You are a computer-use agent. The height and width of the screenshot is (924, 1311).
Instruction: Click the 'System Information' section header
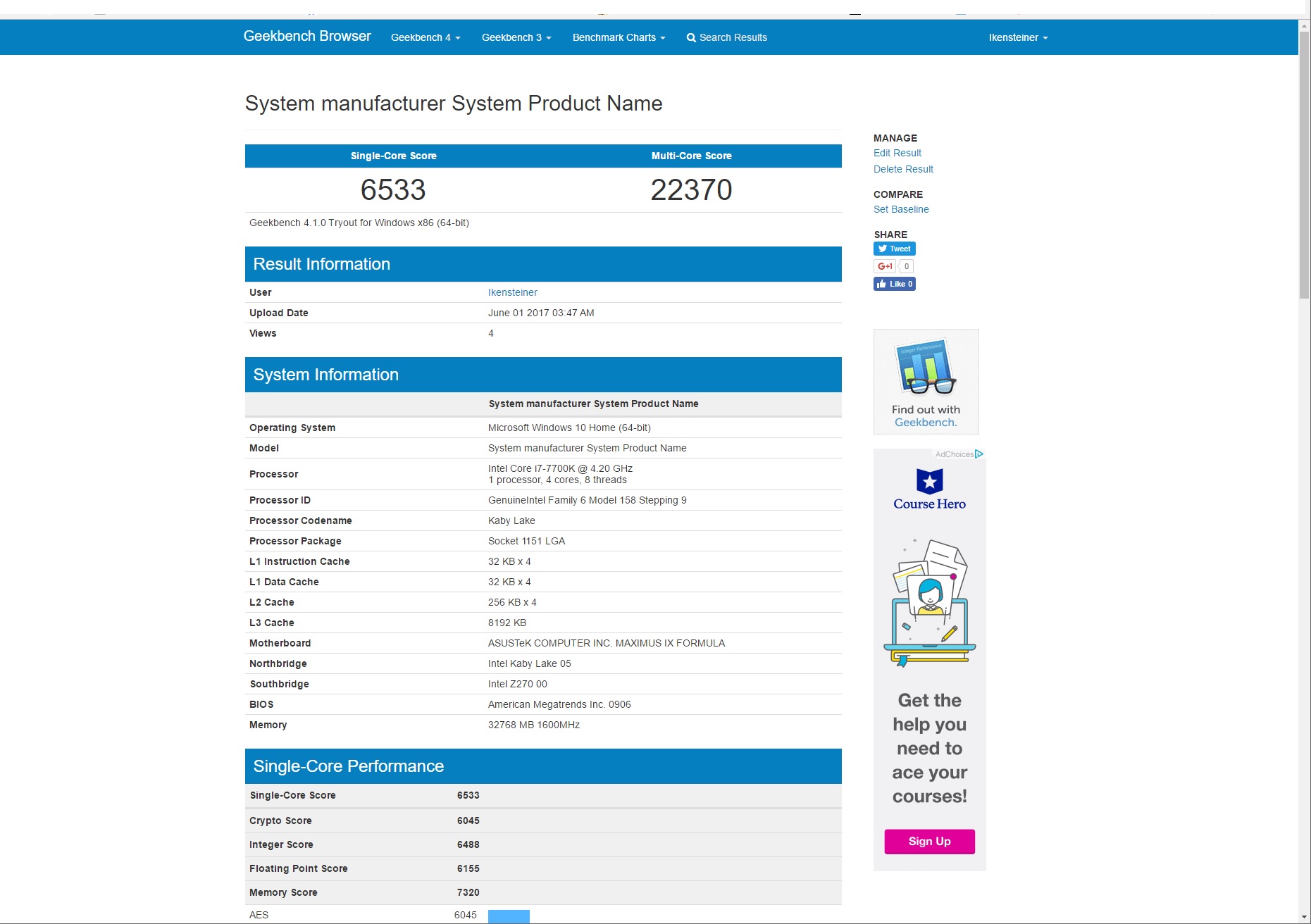point(543,375)
